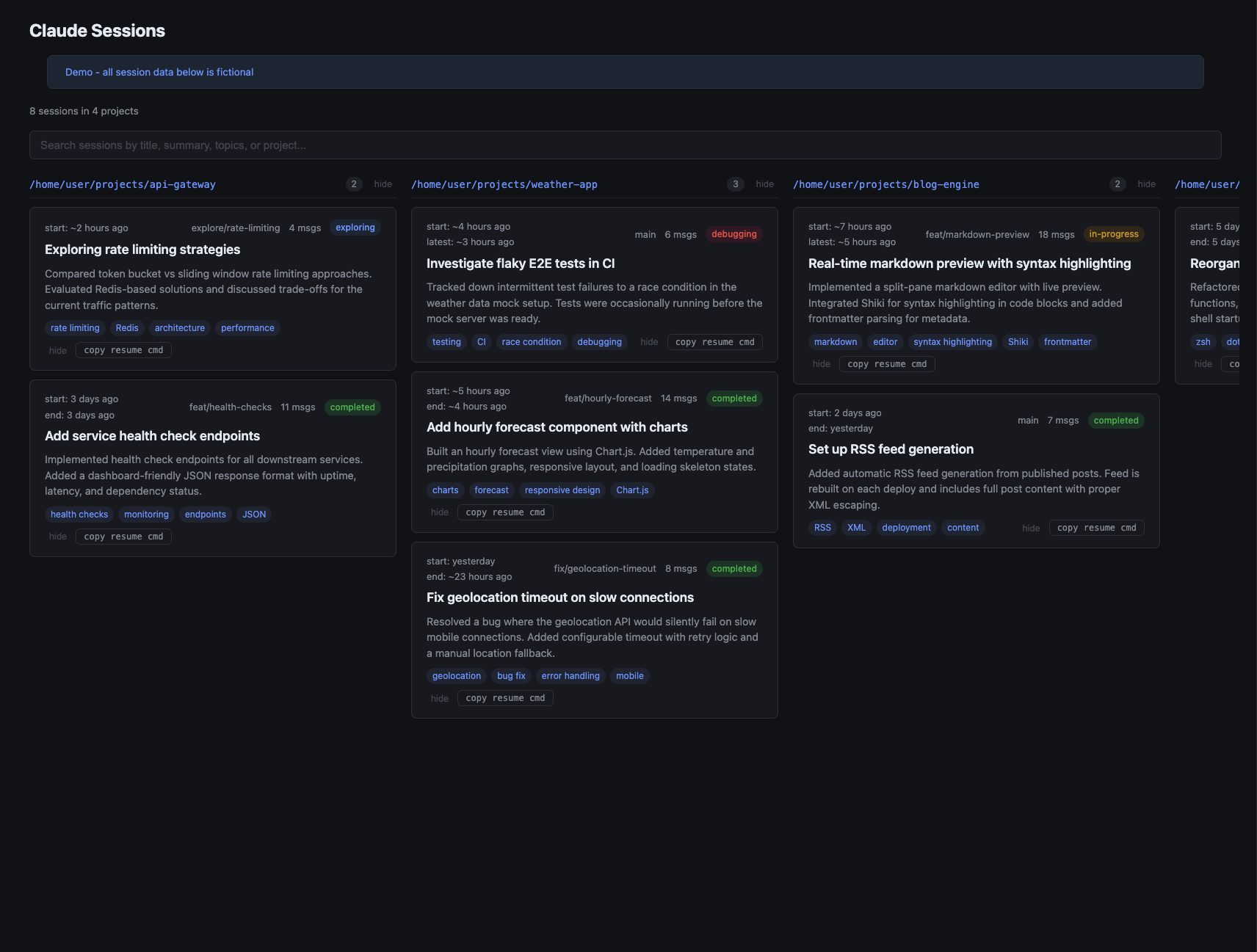
Task: Select the 'error handling' topic tag
Action: click(570, 676)
